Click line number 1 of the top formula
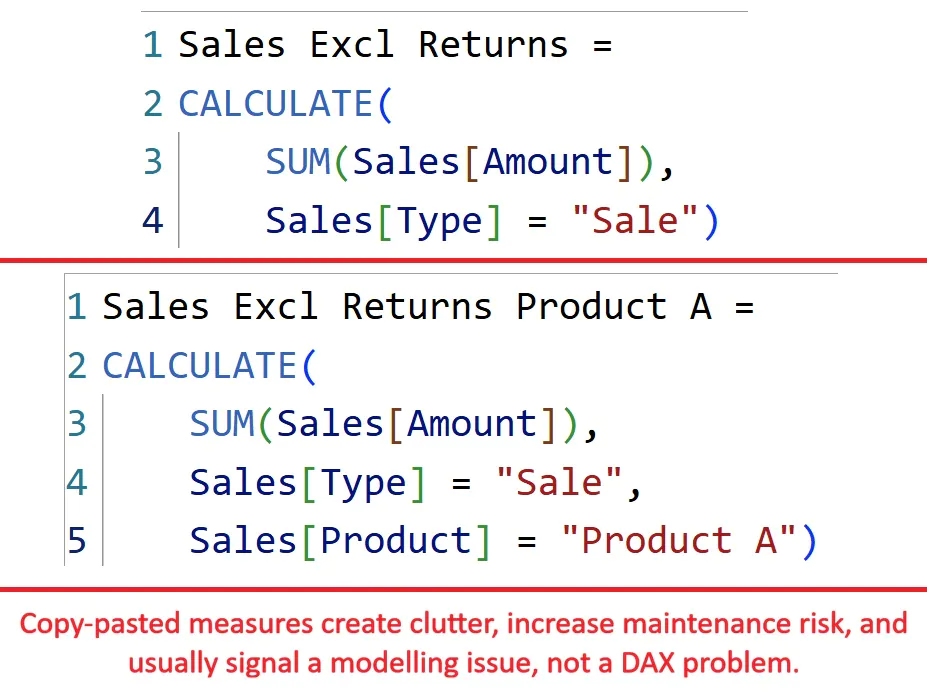The image size is (927, 696). click(152, 45)
